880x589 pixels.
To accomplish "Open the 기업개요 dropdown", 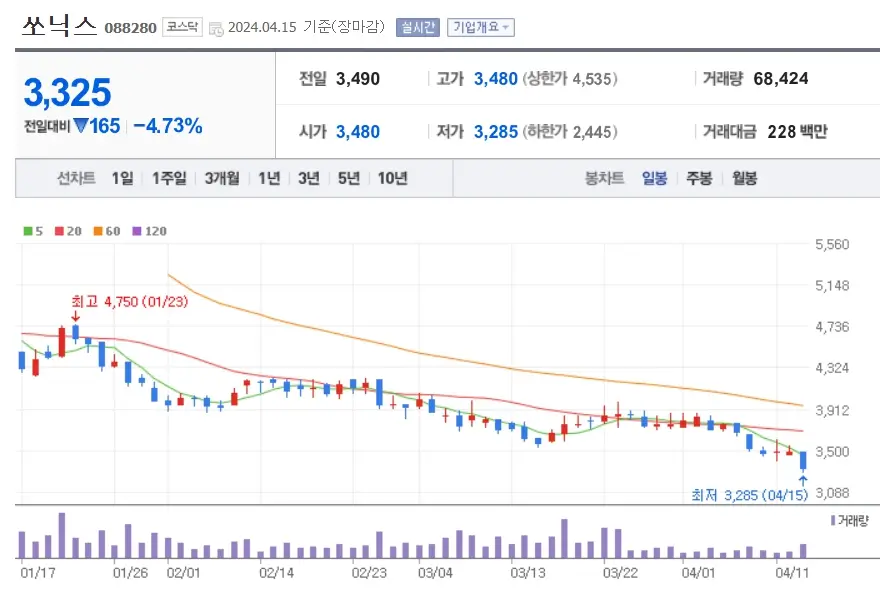I will tap(479, 27).
